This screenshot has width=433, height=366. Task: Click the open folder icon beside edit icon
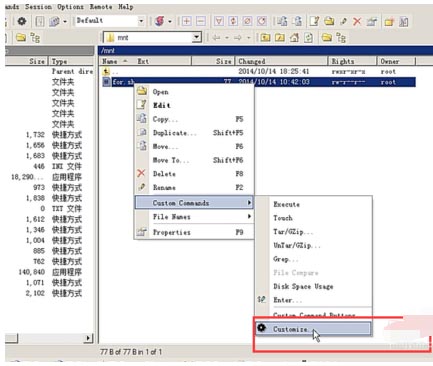(x=329, y=21)
